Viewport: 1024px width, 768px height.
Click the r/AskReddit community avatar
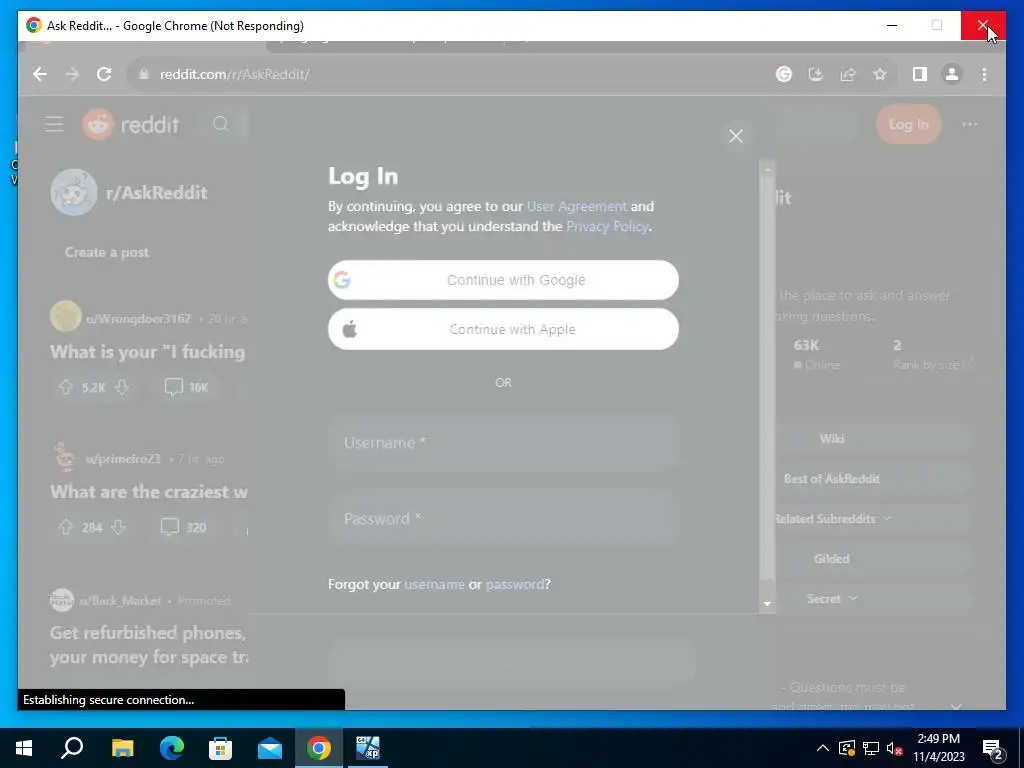(x=74, y=192)
